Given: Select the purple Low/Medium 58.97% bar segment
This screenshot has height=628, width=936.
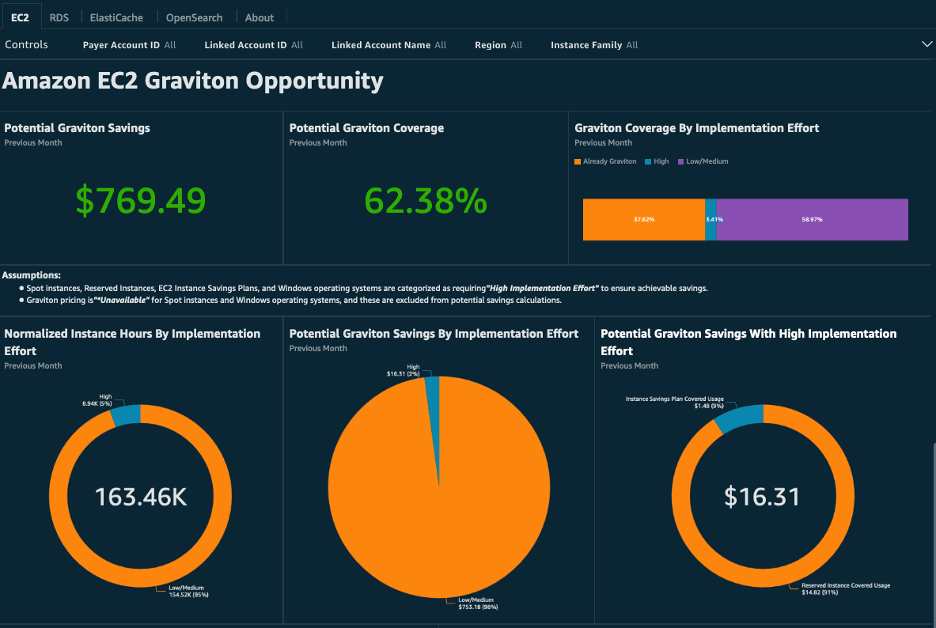Looking at the screenshot, I should point(811,219).
